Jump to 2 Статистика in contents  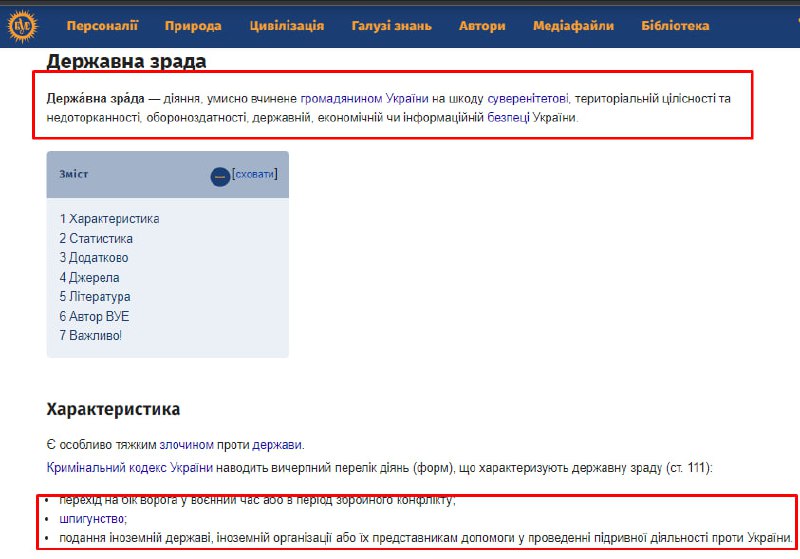point(96,238)
